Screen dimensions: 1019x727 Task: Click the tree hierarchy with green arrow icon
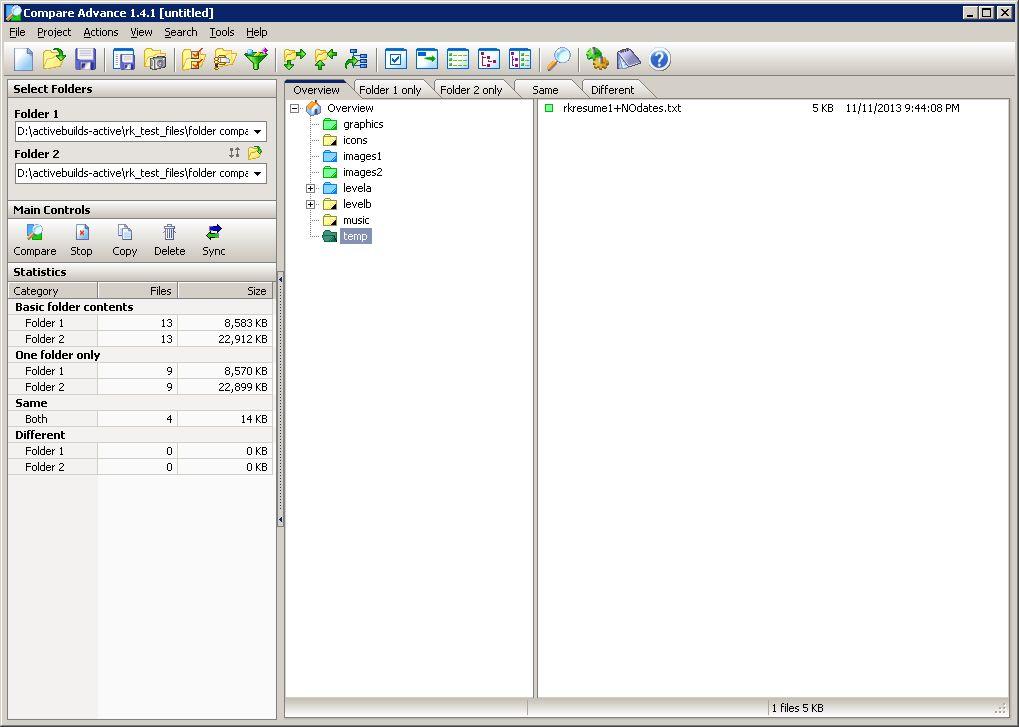click(356, 59)
